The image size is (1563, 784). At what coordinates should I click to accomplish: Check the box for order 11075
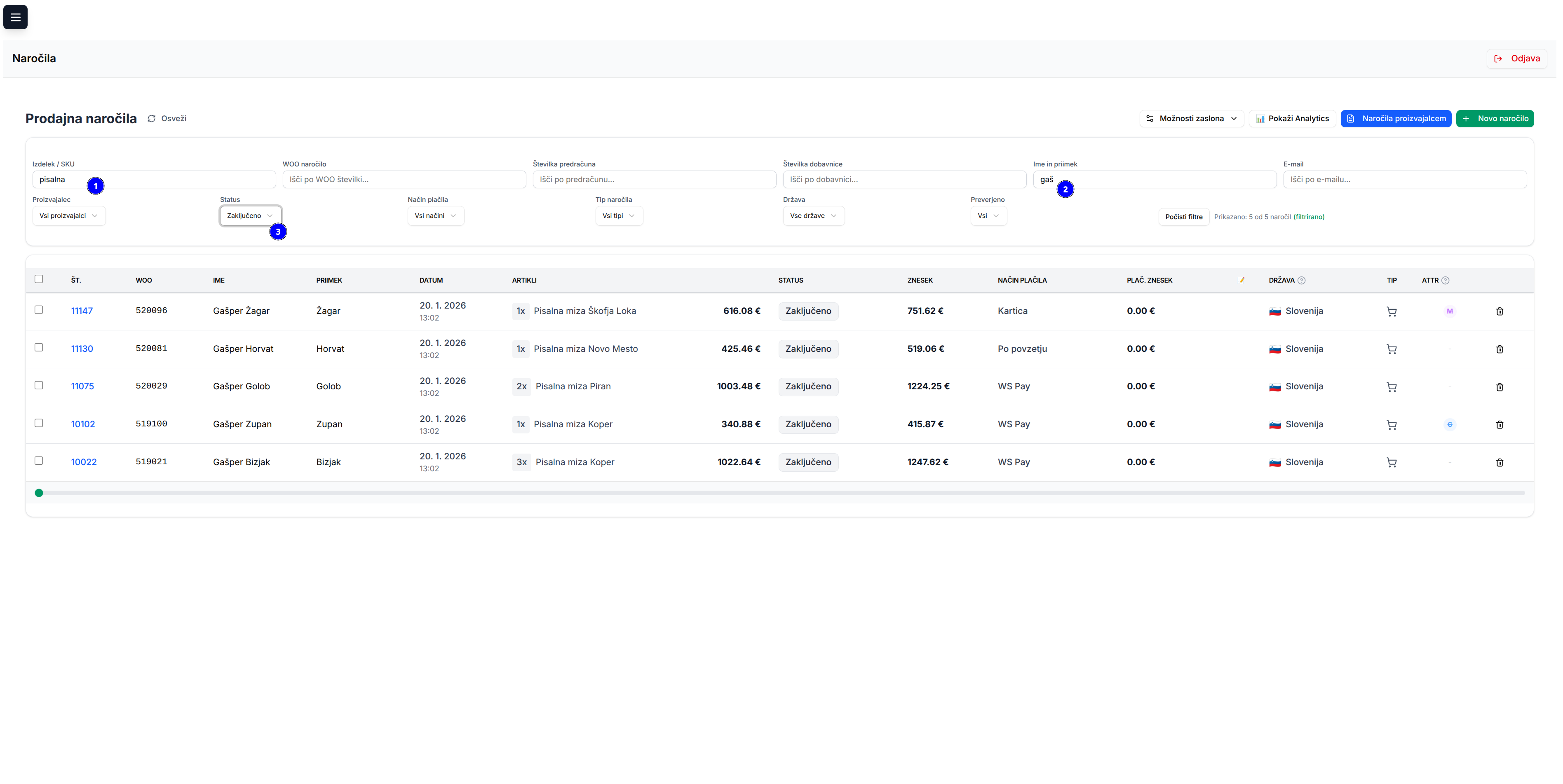(39, 385)
